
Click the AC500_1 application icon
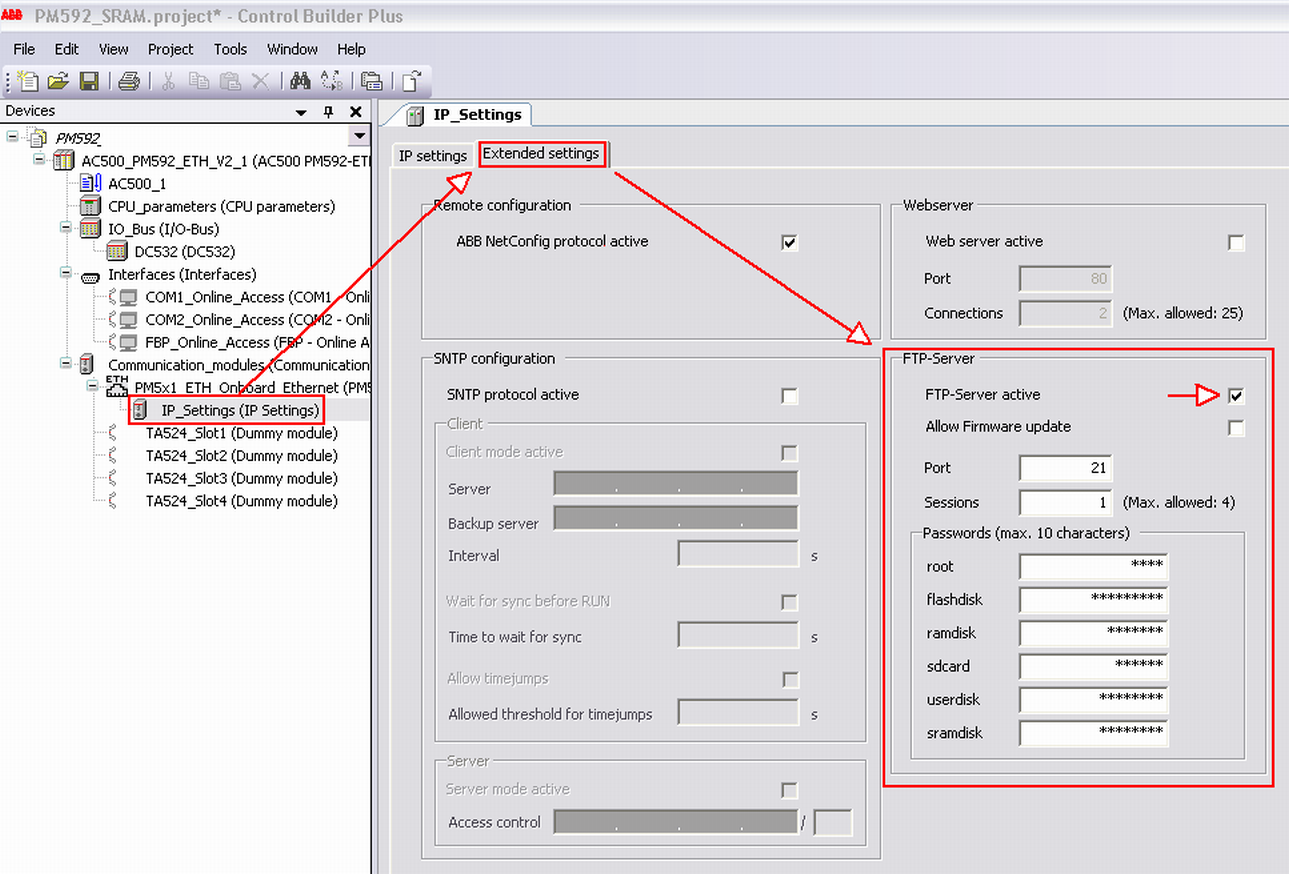coord(91,183)
